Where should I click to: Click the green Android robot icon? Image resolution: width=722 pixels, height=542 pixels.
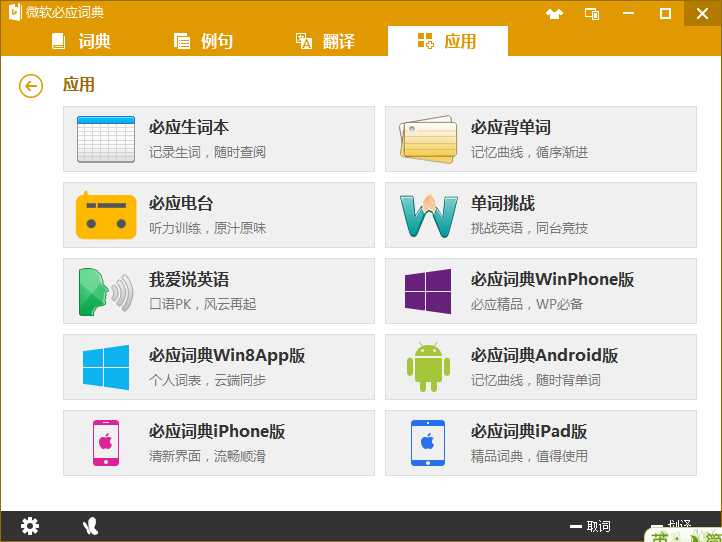coord(428,367)
